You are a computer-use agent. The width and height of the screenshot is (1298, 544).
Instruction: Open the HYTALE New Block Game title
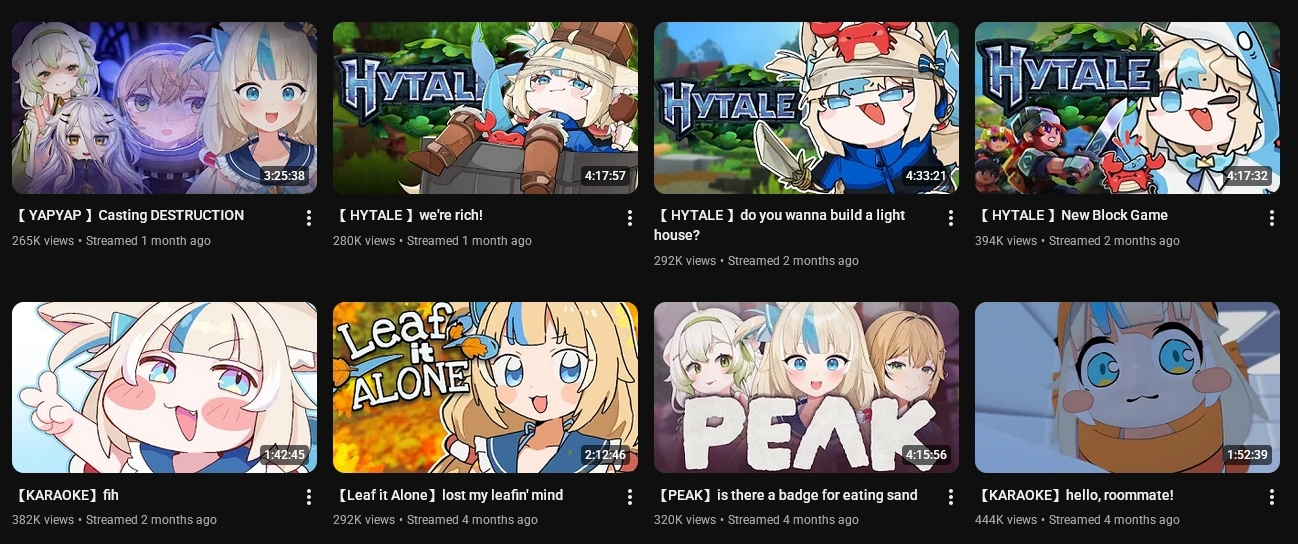point(1072,215)
